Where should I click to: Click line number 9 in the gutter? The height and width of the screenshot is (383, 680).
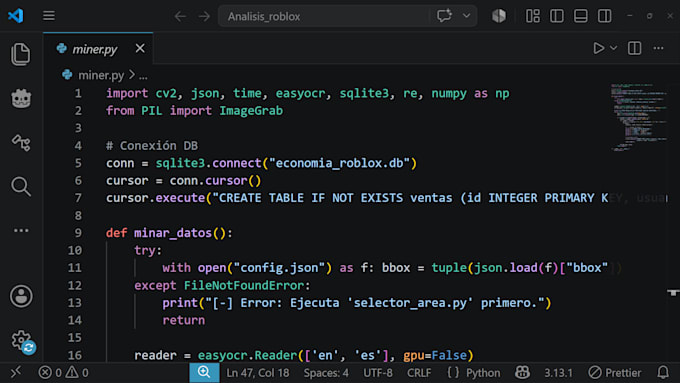tap(78, 233)
